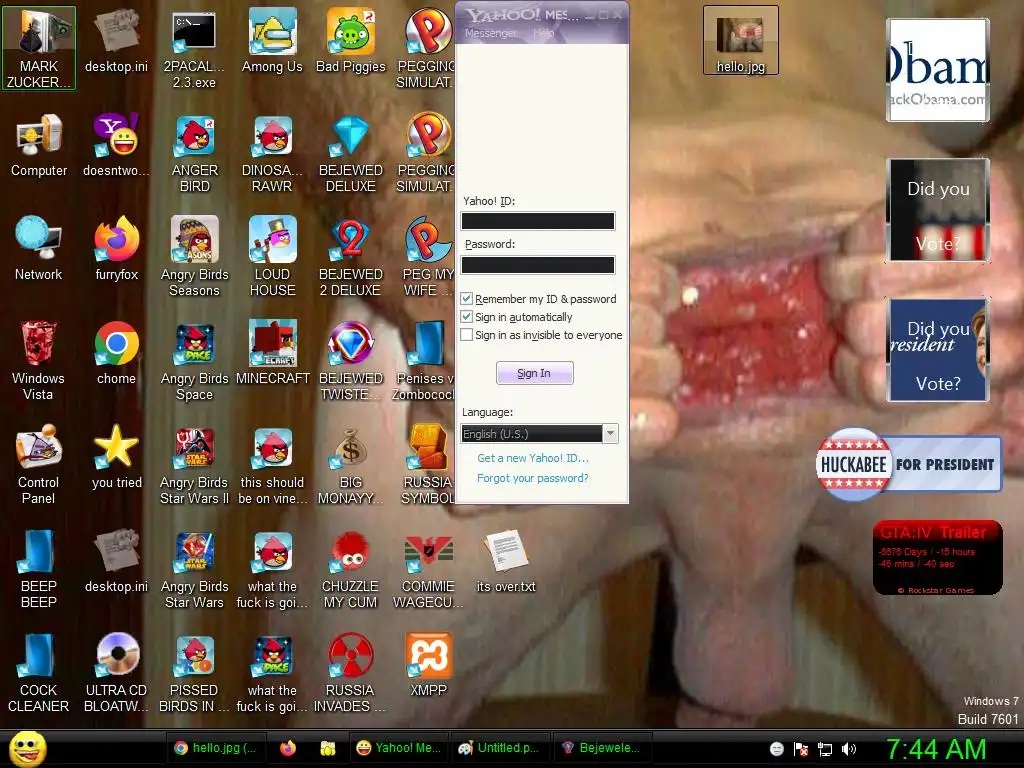This screenshot has width=1024, height=768.
Task: Click the network tray icon
Action: (825, 749)
